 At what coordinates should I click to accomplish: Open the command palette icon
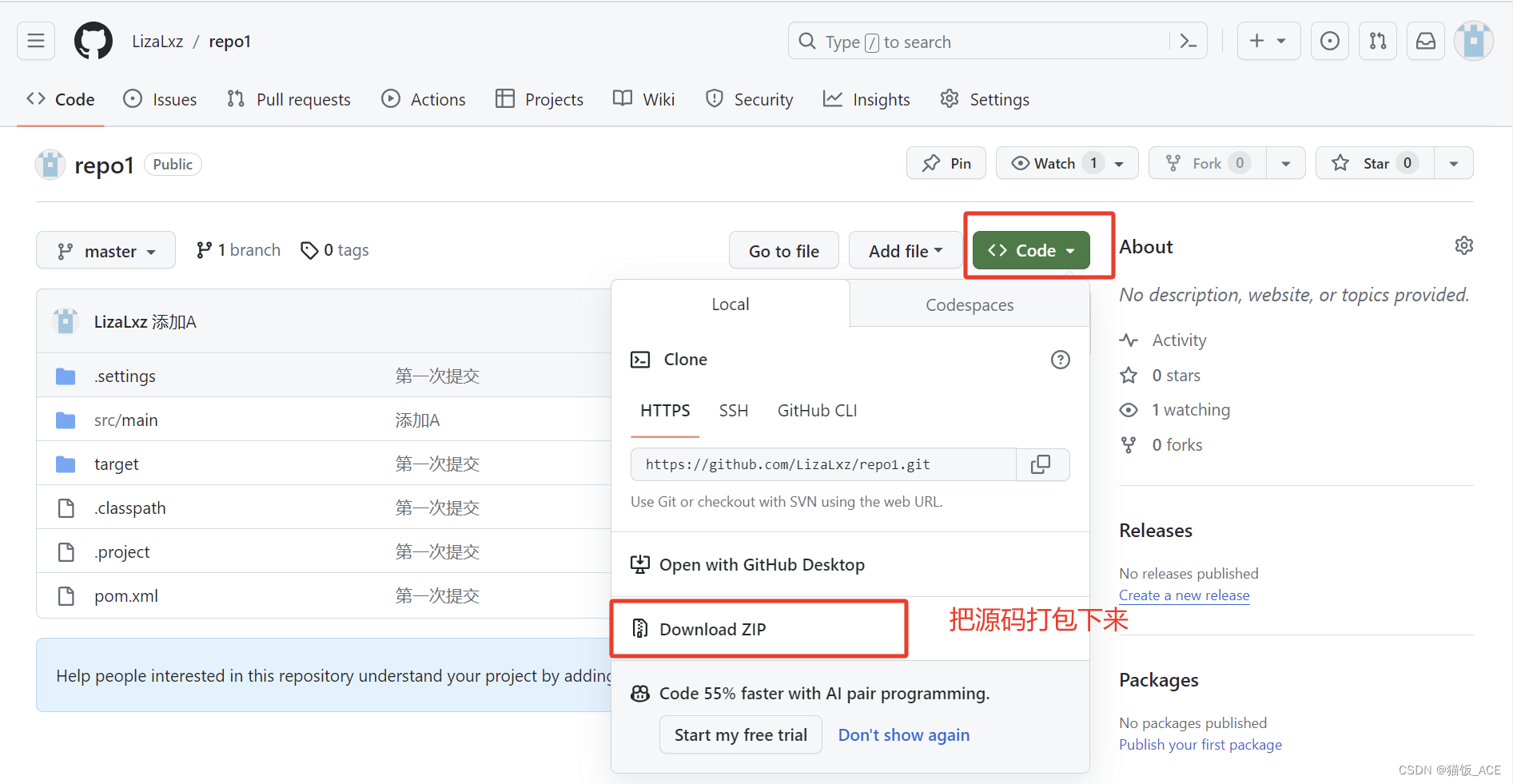1189,42
